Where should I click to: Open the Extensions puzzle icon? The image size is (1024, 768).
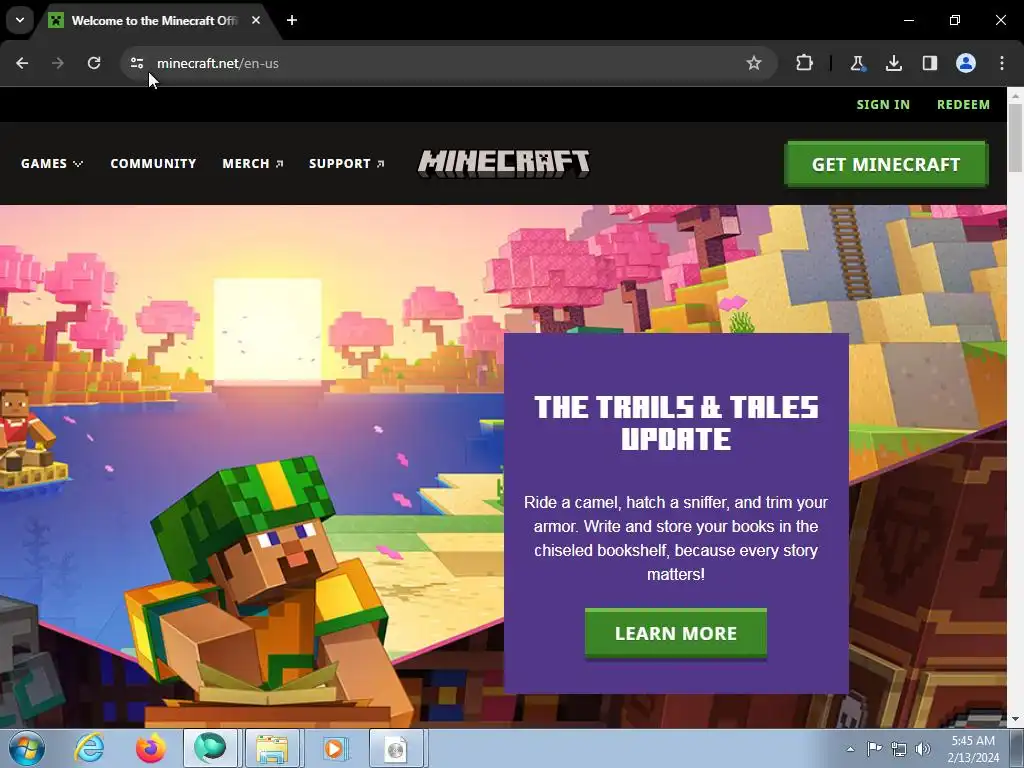805,63
